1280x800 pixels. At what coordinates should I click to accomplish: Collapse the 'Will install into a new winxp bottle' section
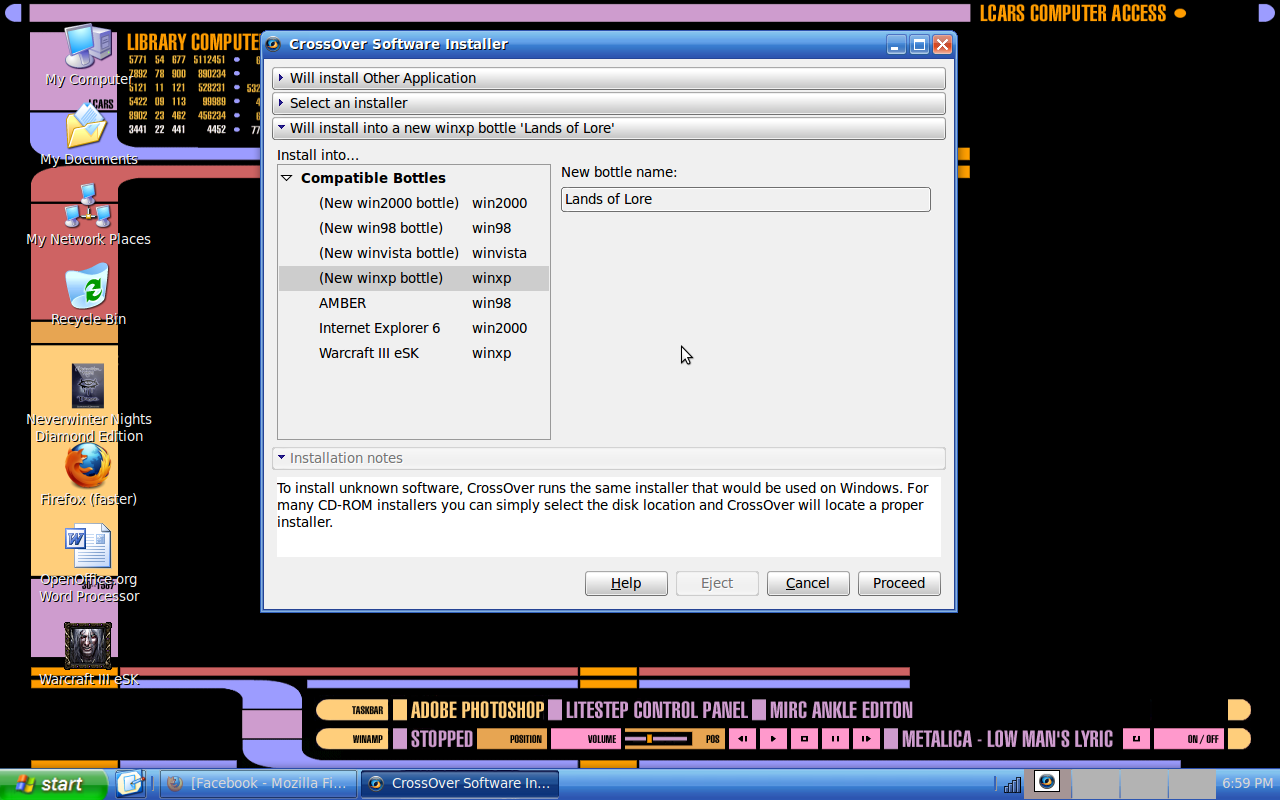(x=609, y=128)
